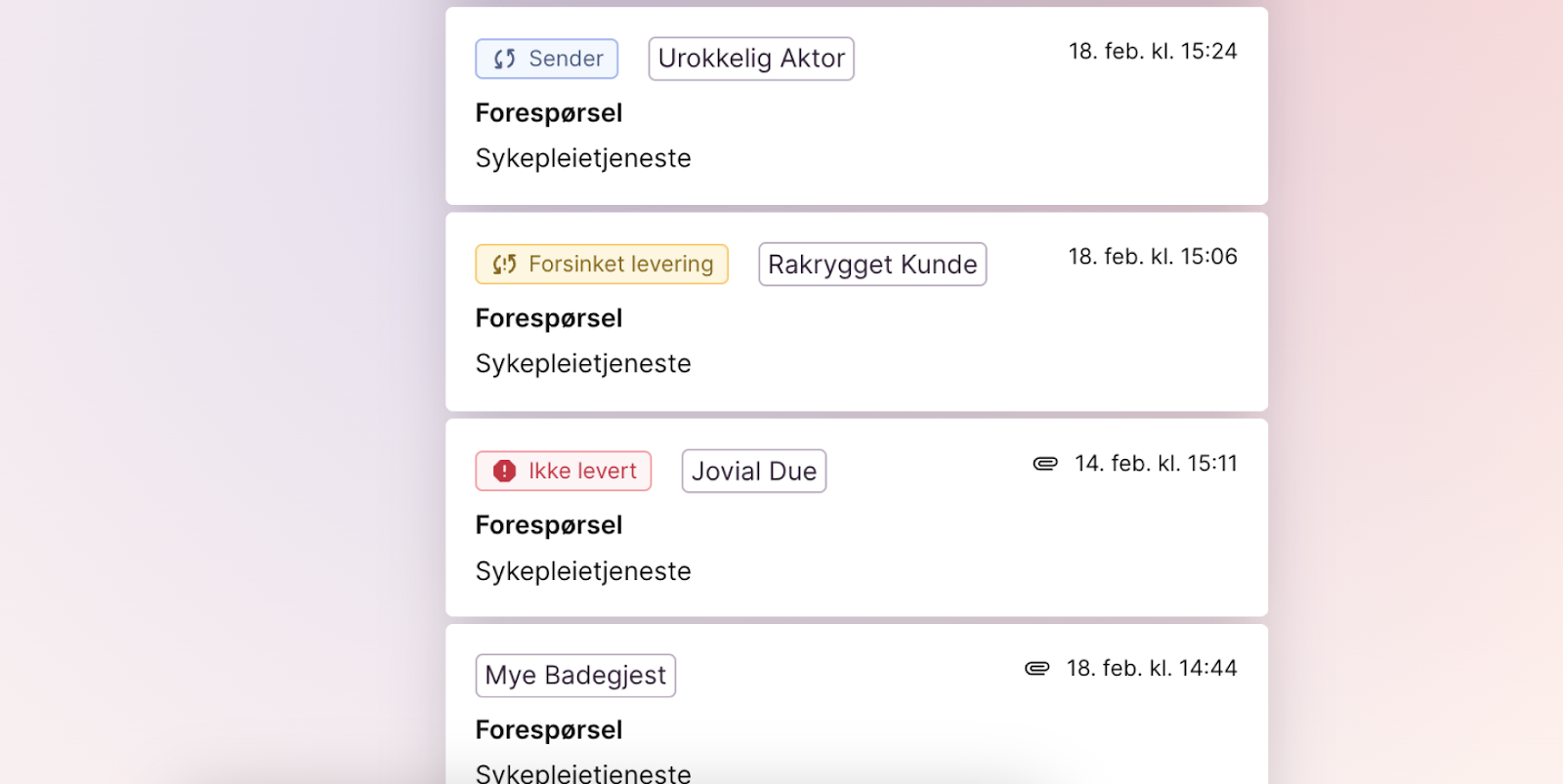This screenshot has width=1563, height=784.
Task: Open the Forespørsel title in Rakrygget Kunde card
Action: 549,318
